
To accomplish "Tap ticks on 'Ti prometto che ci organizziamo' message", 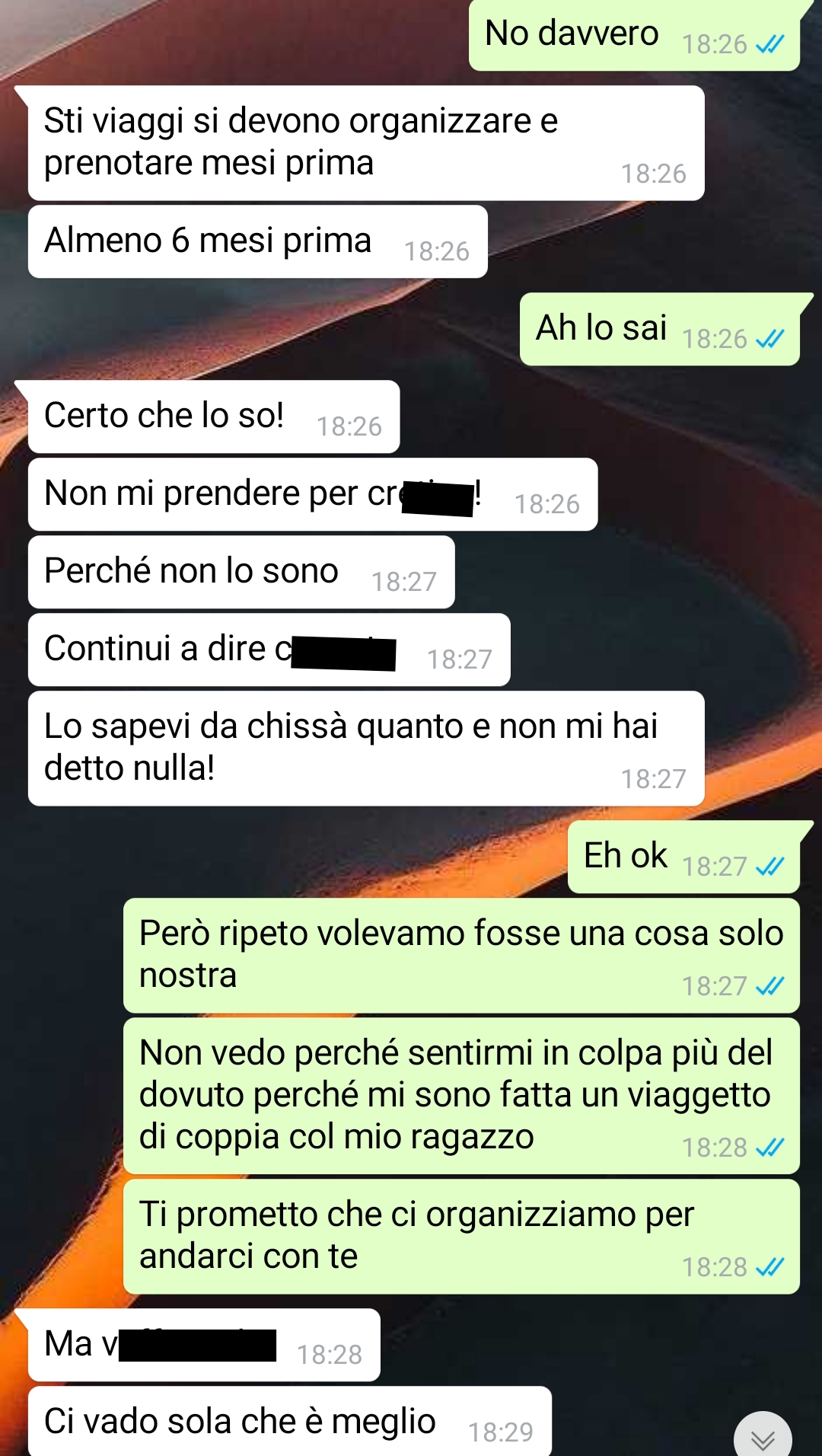I will pos(769,1267).
